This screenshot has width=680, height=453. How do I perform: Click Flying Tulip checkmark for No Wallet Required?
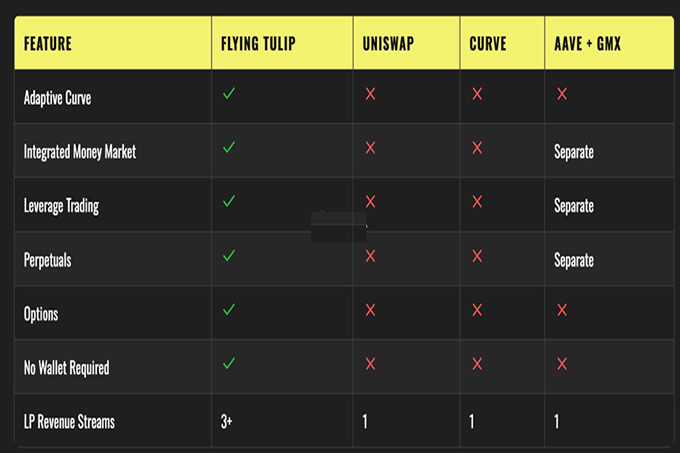229,363
